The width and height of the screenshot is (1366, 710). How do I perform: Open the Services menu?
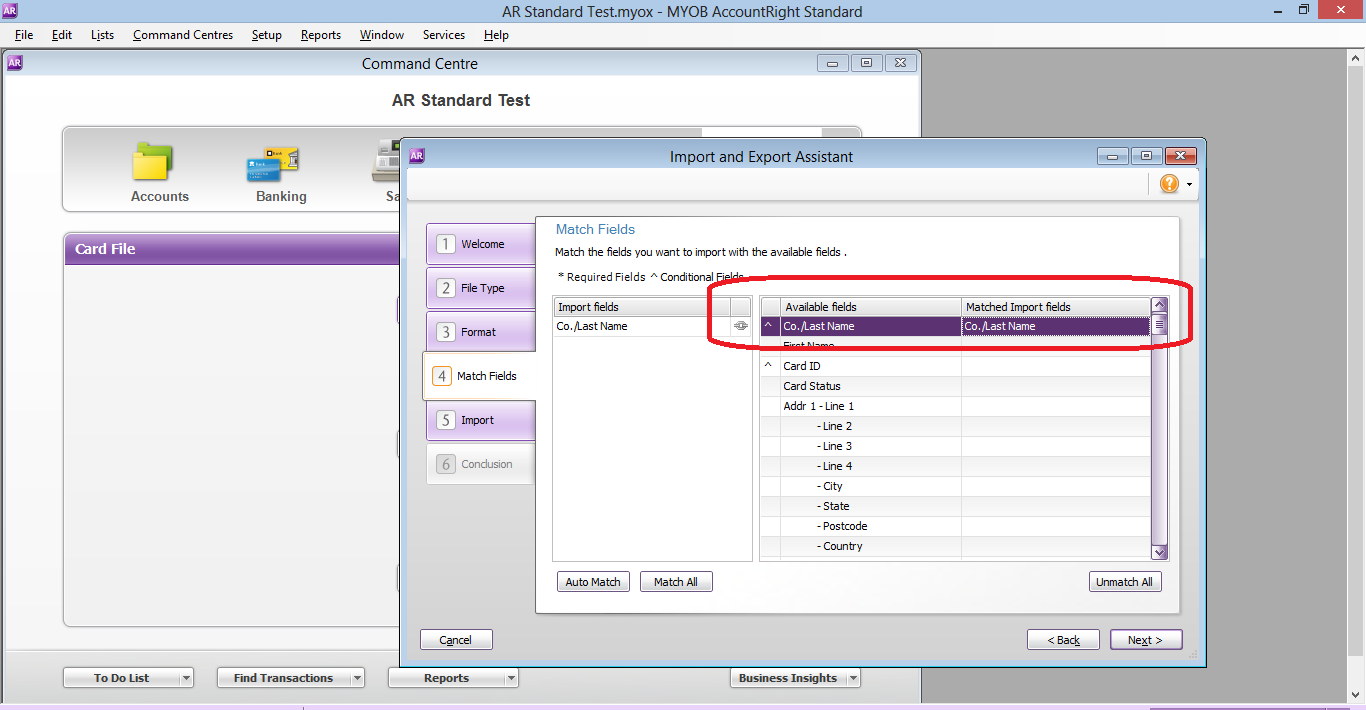pyautogui.click(x=444, y=35)
